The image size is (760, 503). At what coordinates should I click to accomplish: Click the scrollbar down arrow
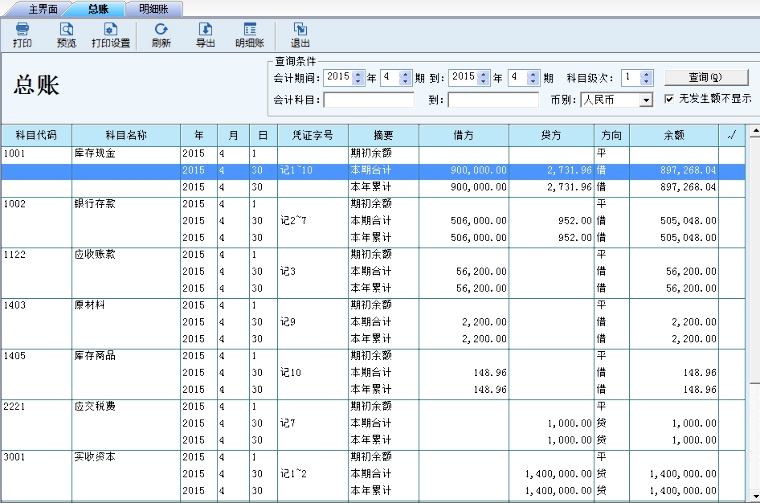click(x=755, y=496)
